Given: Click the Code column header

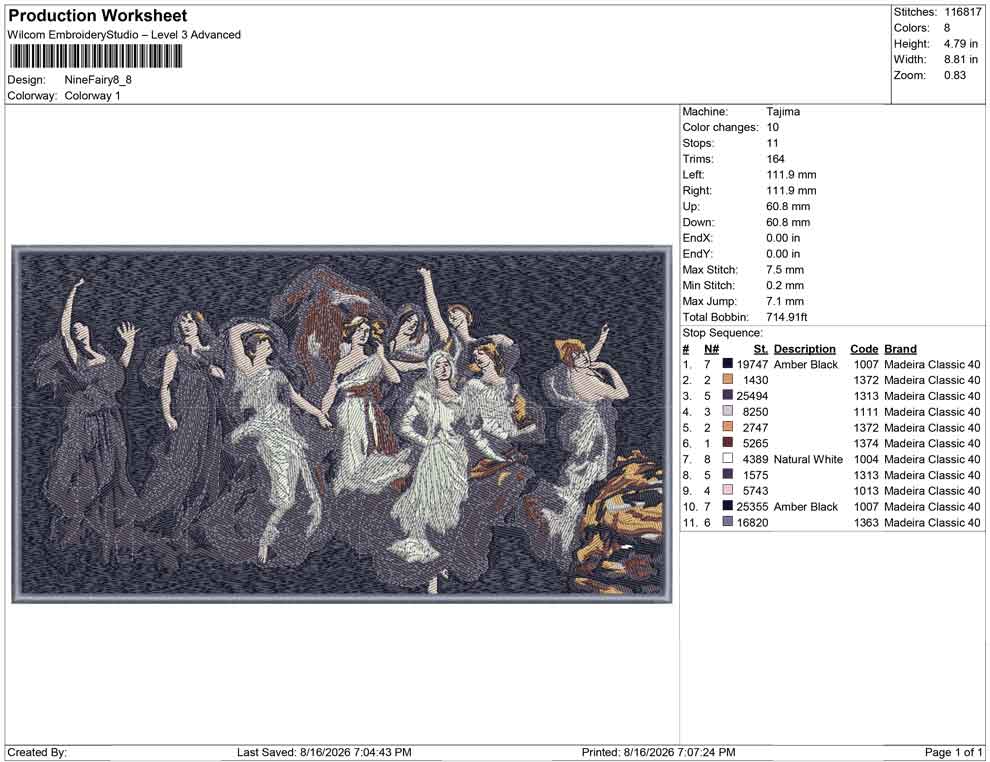Looking at the screenshot, I should [864, 349].
